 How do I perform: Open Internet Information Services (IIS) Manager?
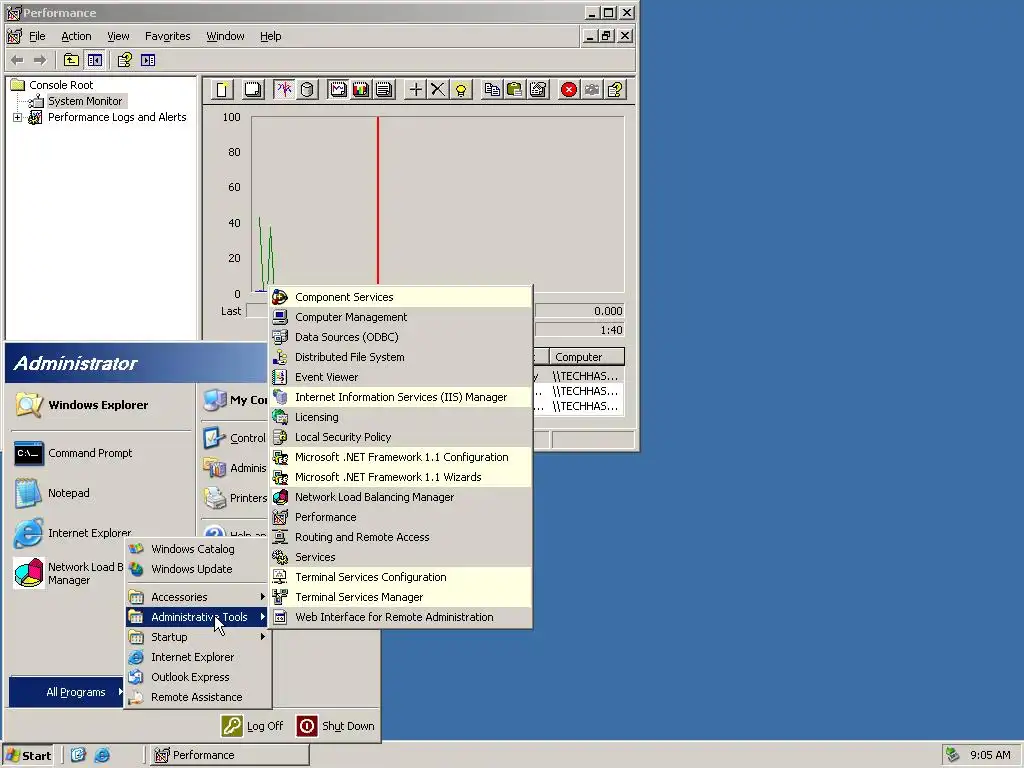(x=400, y=397)
